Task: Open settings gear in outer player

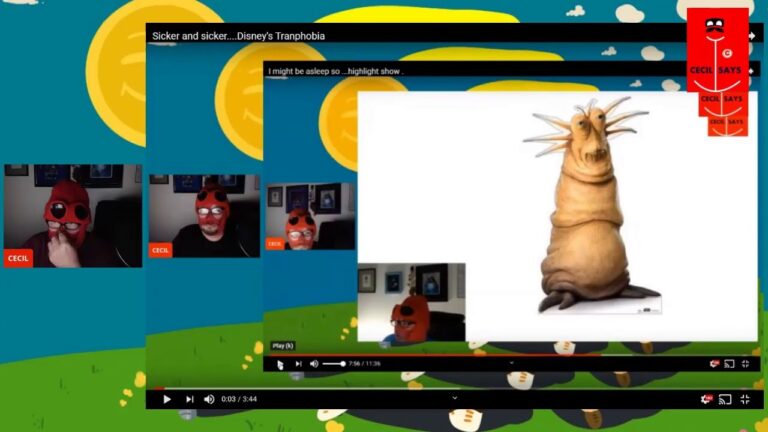Action: (x=706, y=399)
